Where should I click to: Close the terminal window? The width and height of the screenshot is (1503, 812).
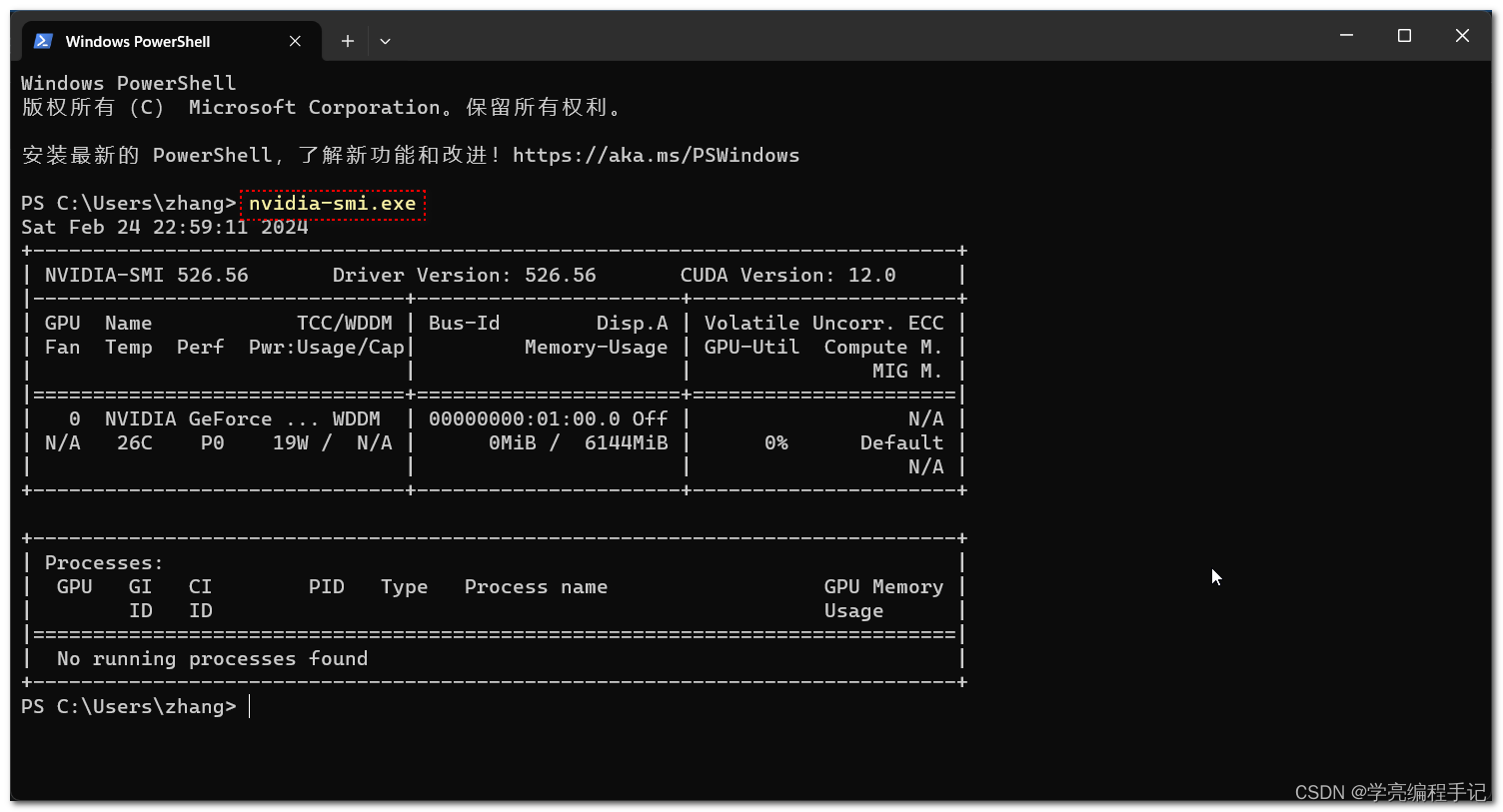[x=1462, y=36]
